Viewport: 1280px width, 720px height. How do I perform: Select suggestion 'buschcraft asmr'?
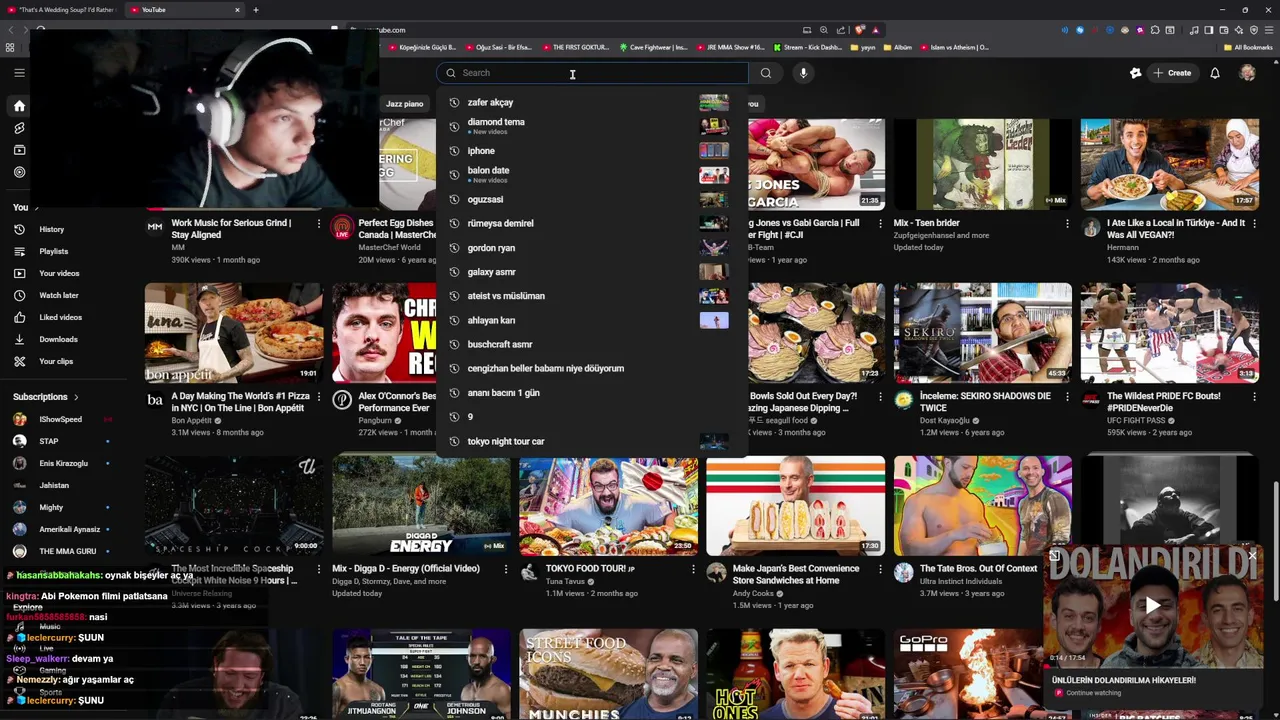click(x=592, y=344)
